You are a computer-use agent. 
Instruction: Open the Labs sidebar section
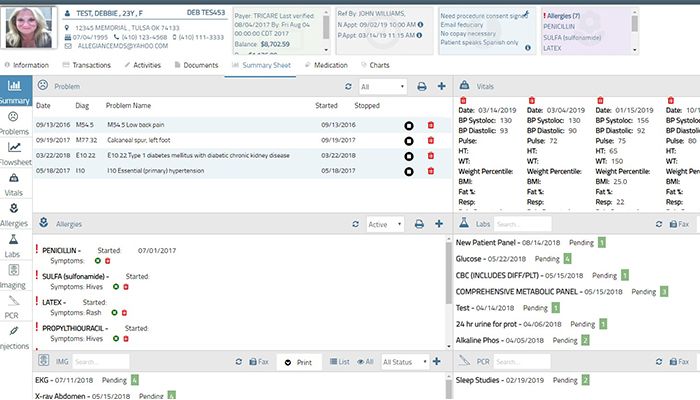[13, 246]
